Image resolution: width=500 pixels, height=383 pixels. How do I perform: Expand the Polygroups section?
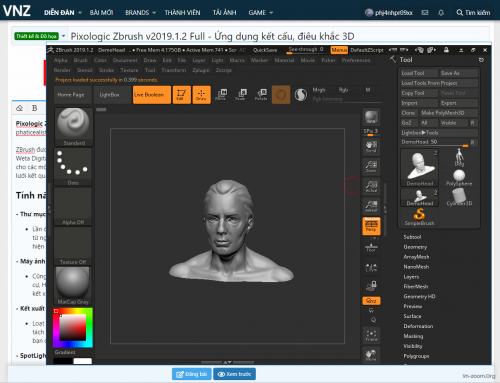point(416,356)
